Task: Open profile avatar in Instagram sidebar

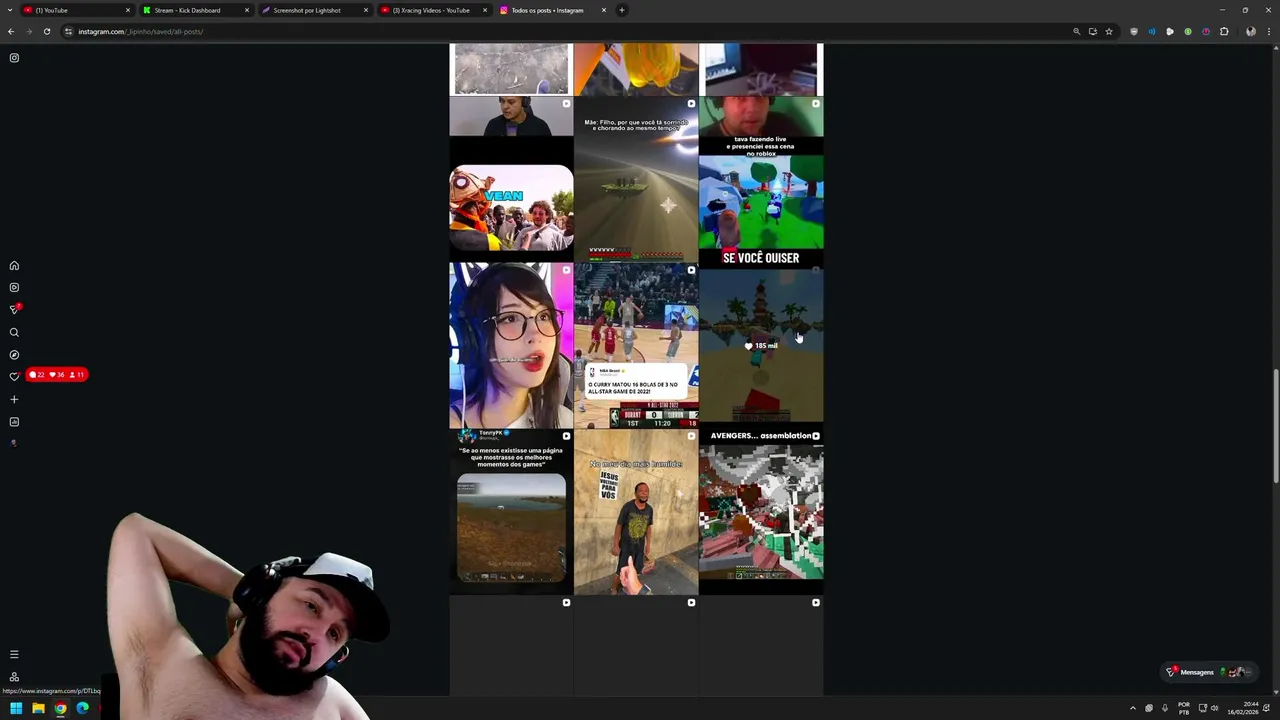Action: 14,443
